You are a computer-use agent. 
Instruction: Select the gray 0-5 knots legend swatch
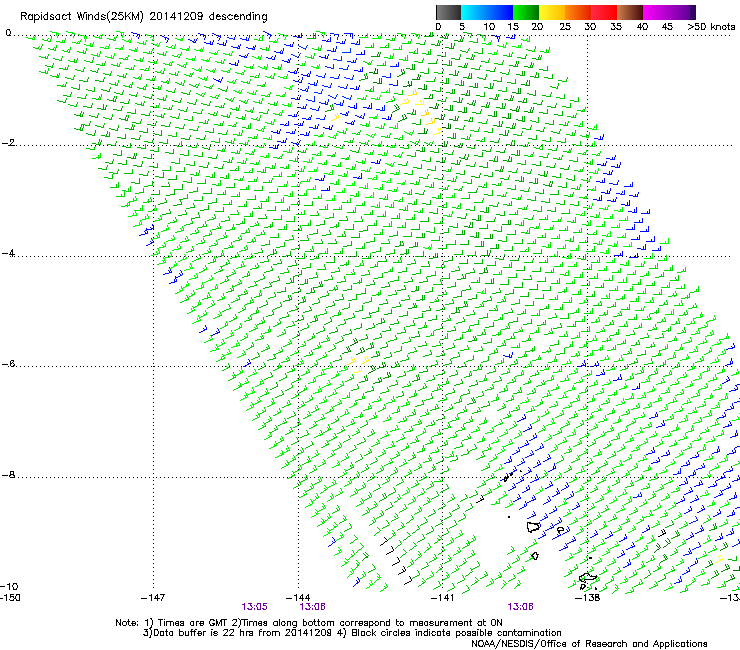(448, 12)
